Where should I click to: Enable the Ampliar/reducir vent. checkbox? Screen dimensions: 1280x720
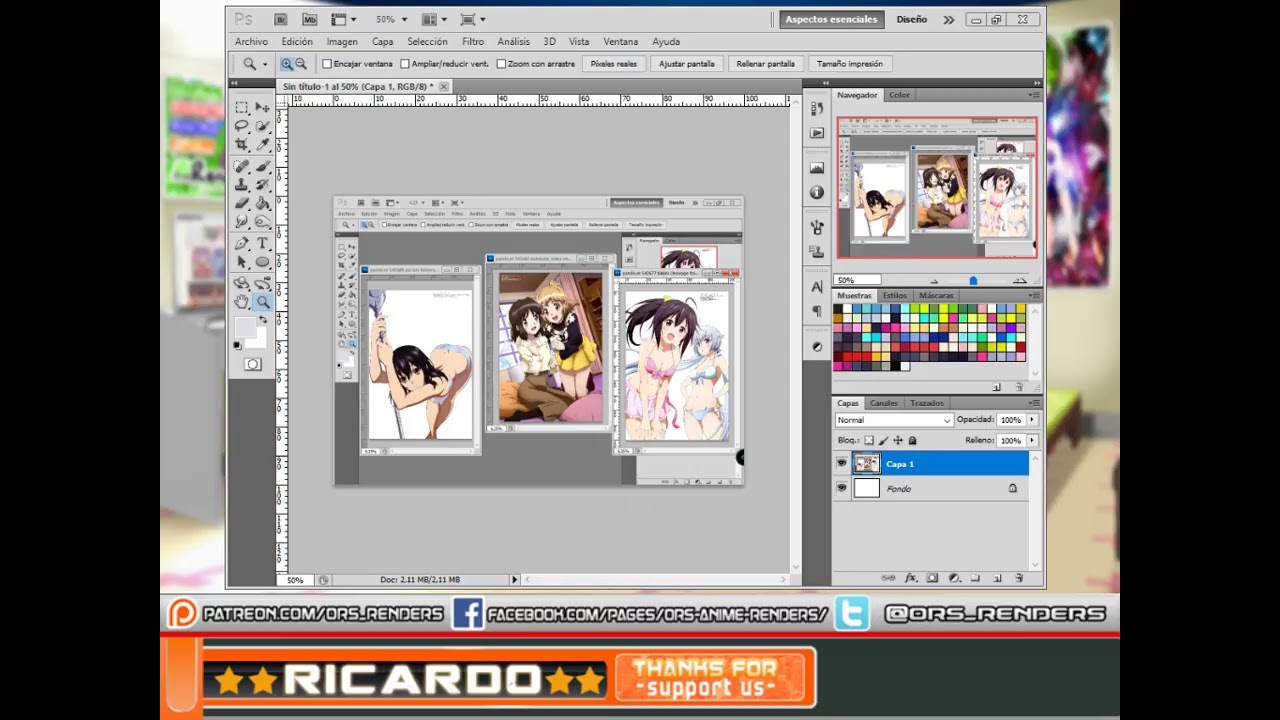405,64
